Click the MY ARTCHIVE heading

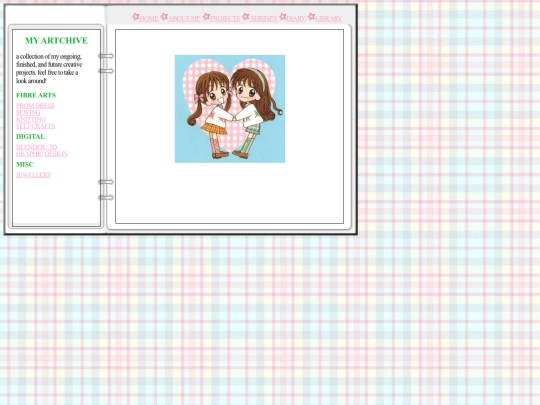pos(56,40)
